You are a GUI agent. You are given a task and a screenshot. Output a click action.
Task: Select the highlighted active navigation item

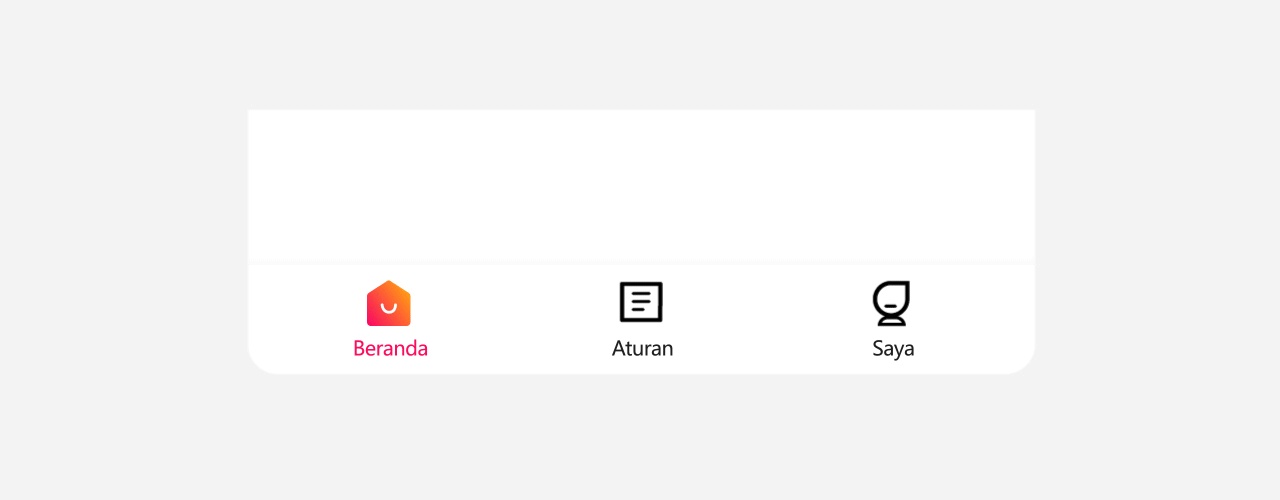point(390,320)
